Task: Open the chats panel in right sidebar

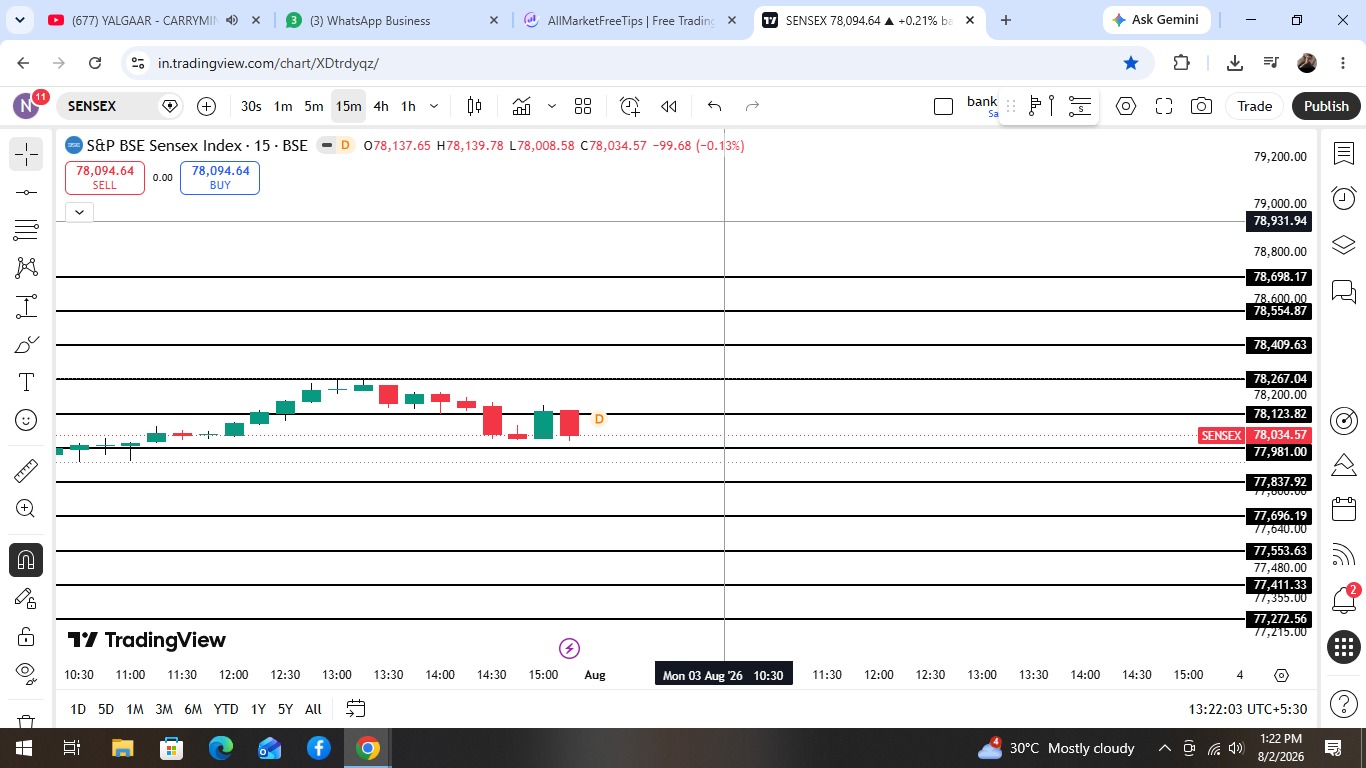Action: [1344, 291]
